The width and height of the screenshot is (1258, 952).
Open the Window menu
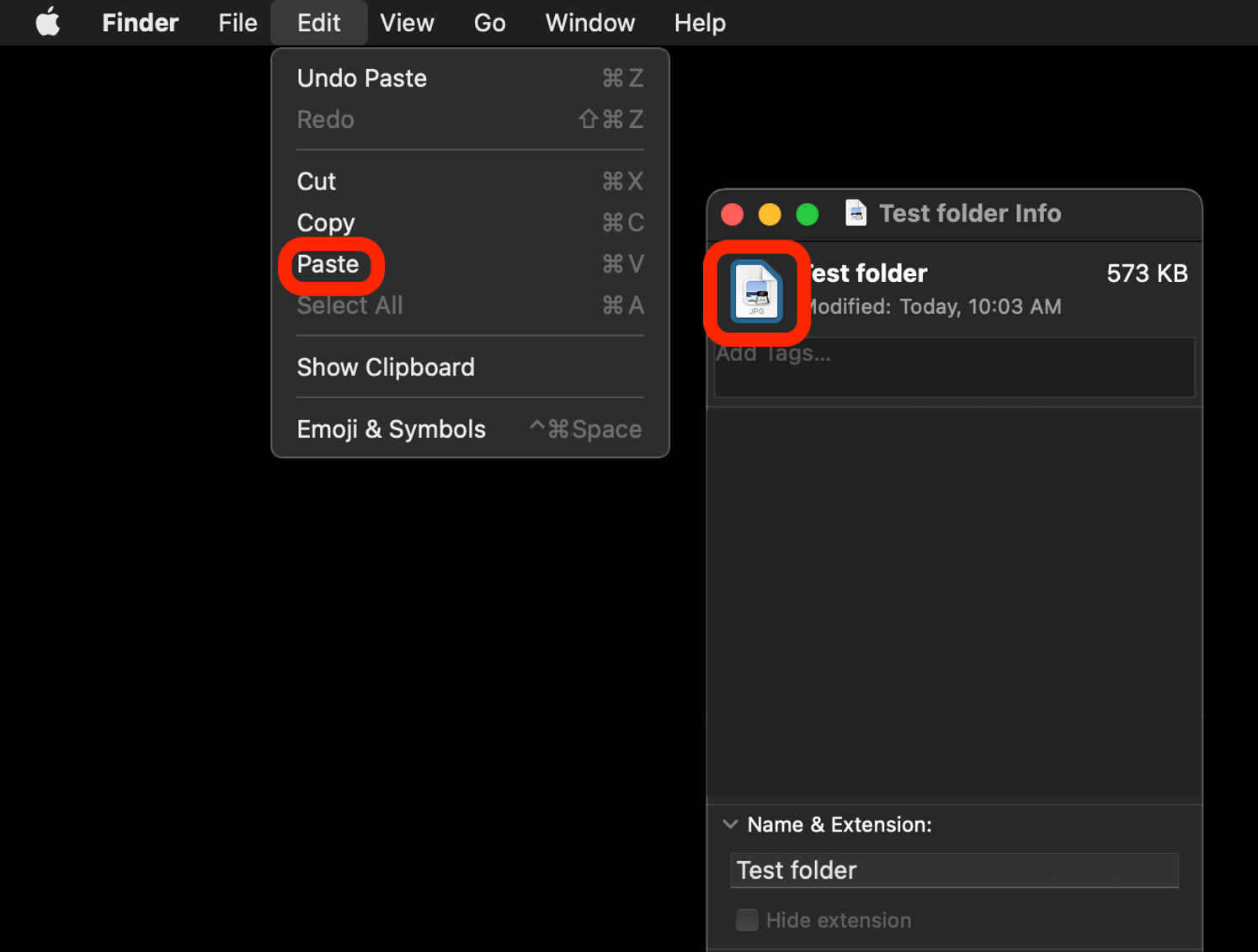(x=589, y=23)
